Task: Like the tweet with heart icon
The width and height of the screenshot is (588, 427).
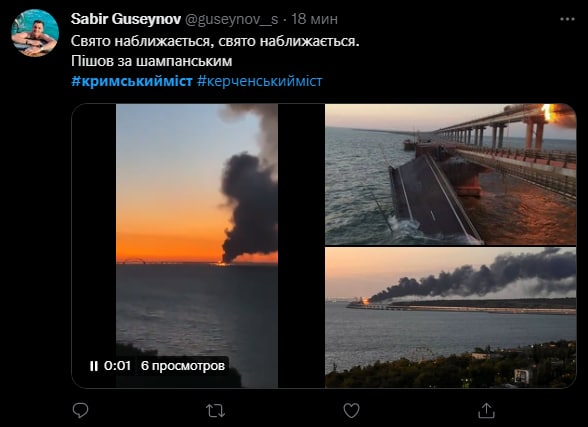Action: point(351,411)
